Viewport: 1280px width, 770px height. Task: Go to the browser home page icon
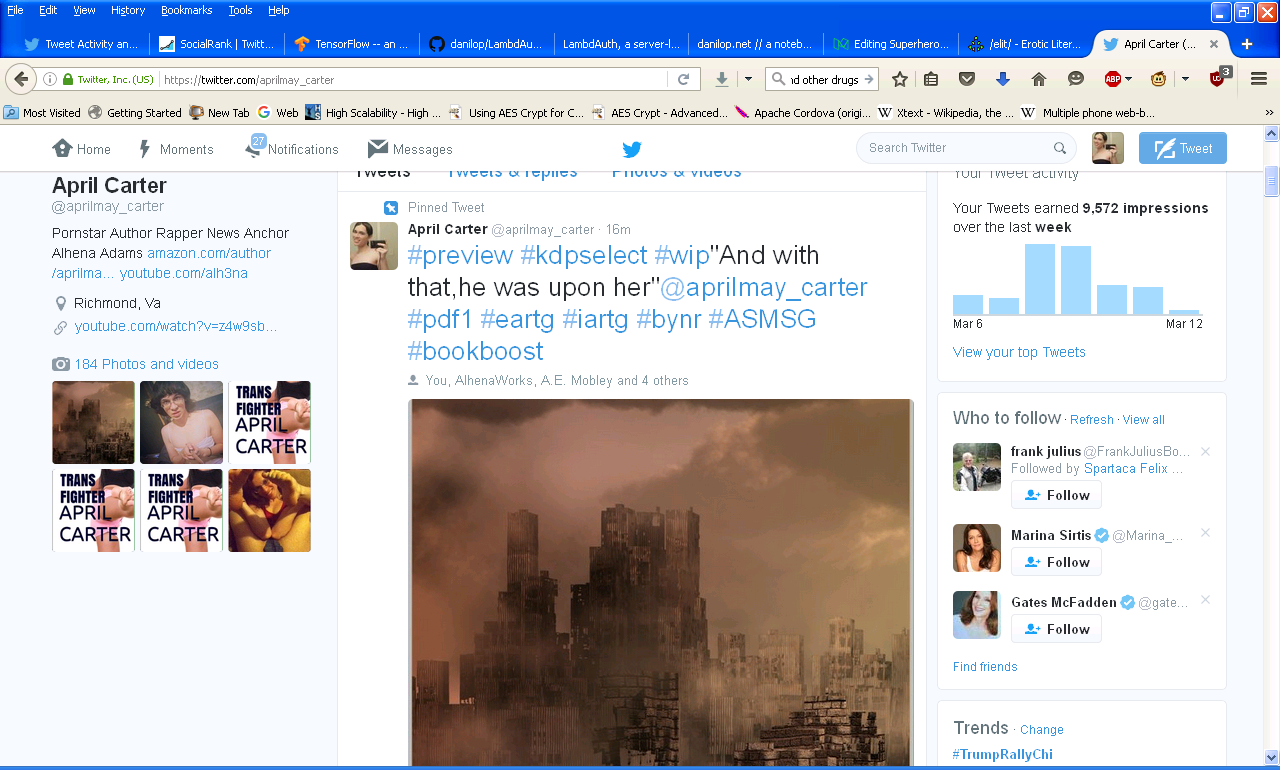[1039, 79]
